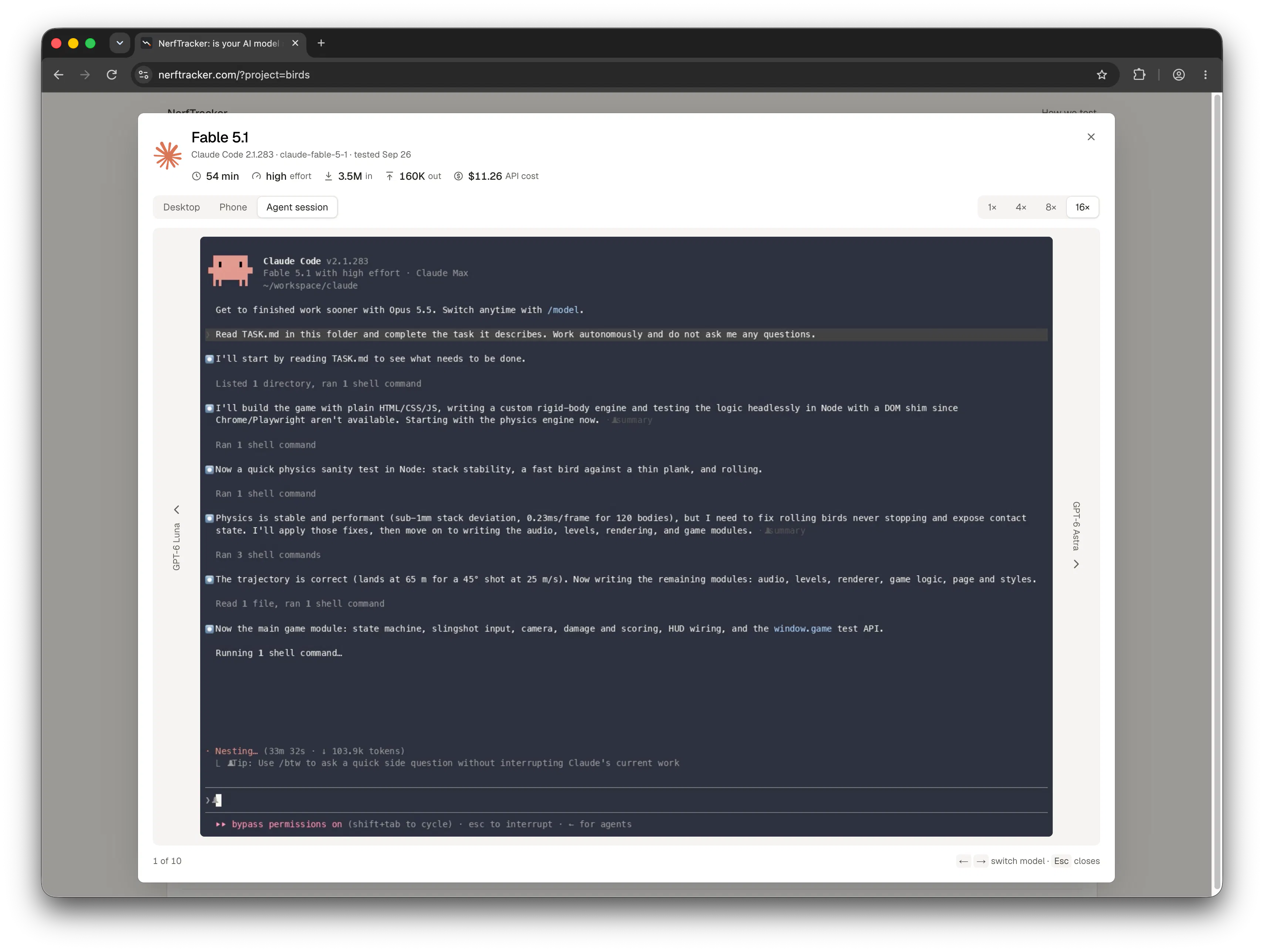Go to previous model GPT-6 Luna
1264x952 pixels.
tap(177, 537)
